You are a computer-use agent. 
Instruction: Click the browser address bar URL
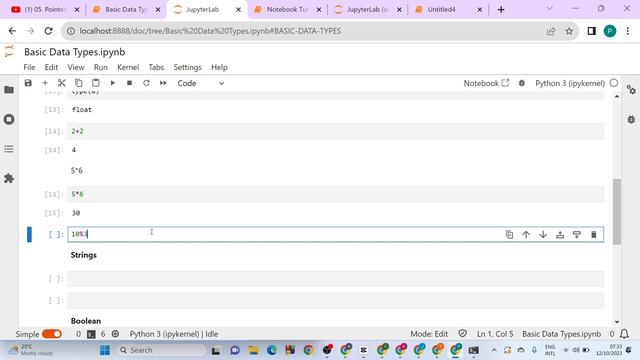coord(210,31)
